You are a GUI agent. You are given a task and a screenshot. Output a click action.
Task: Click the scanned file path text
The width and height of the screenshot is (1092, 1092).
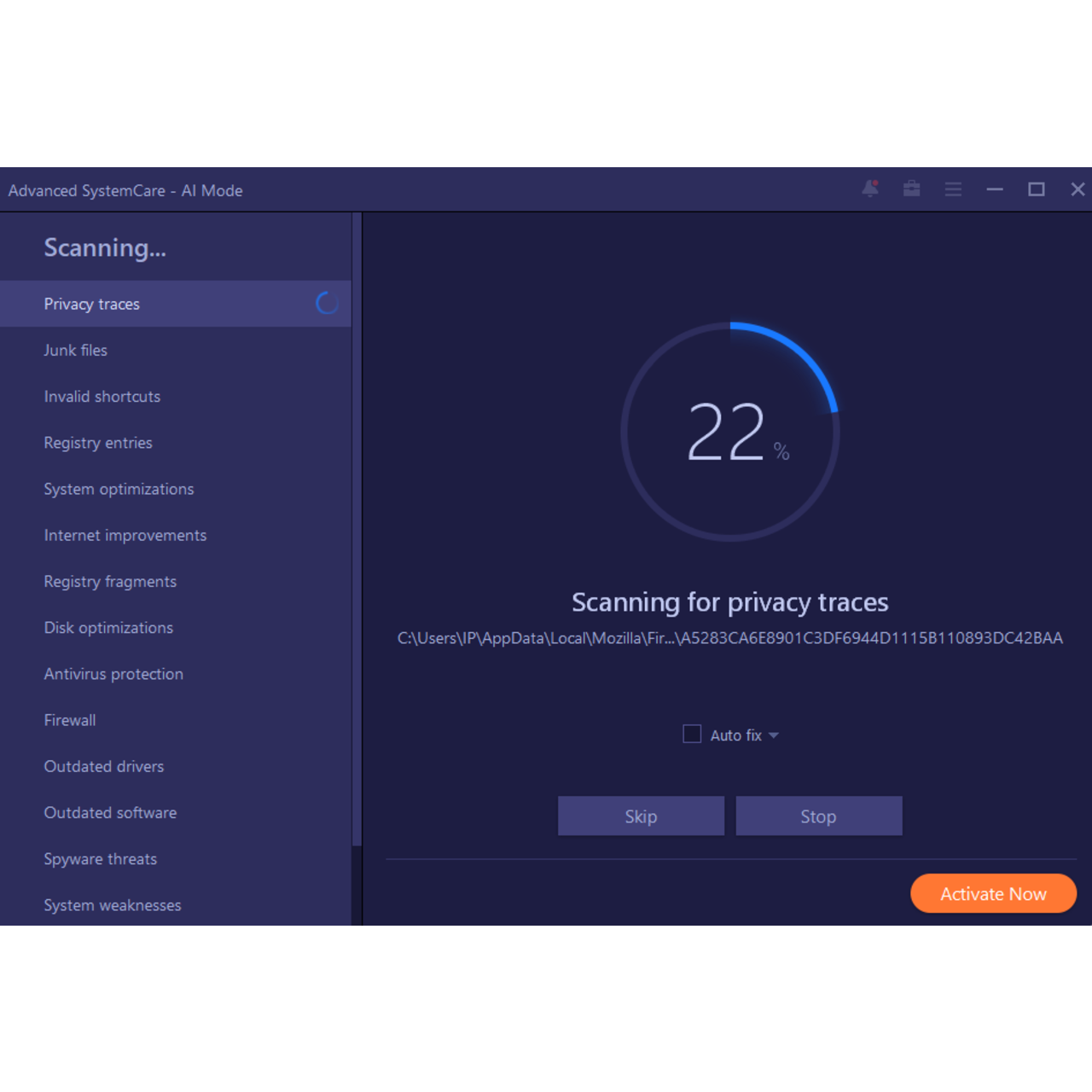click(729, 638)
